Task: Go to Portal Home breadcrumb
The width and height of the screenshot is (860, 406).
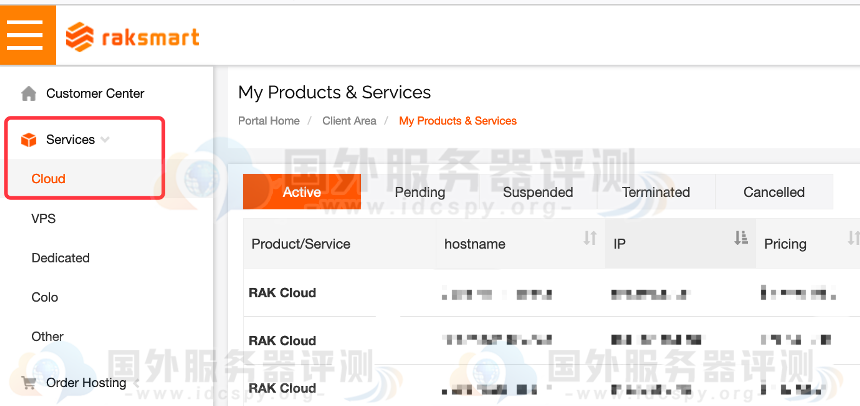Action: (x=269, y=121)
